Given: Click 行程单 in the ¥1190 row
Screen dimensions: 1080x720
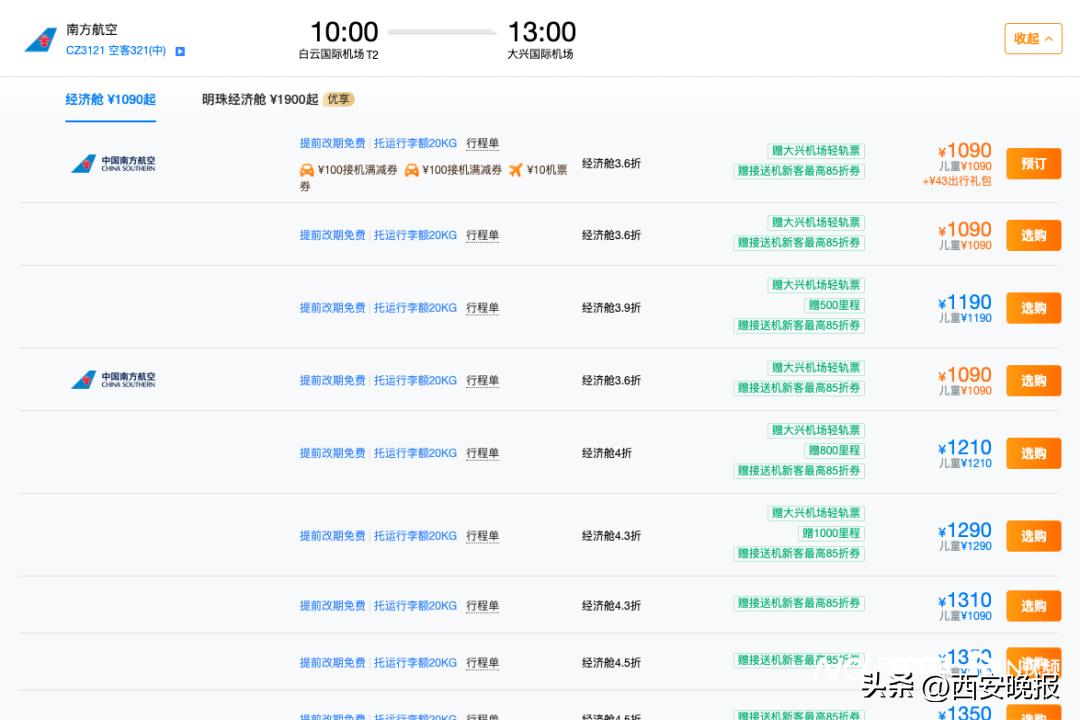Looking at the screenshot, I should 482,308.
